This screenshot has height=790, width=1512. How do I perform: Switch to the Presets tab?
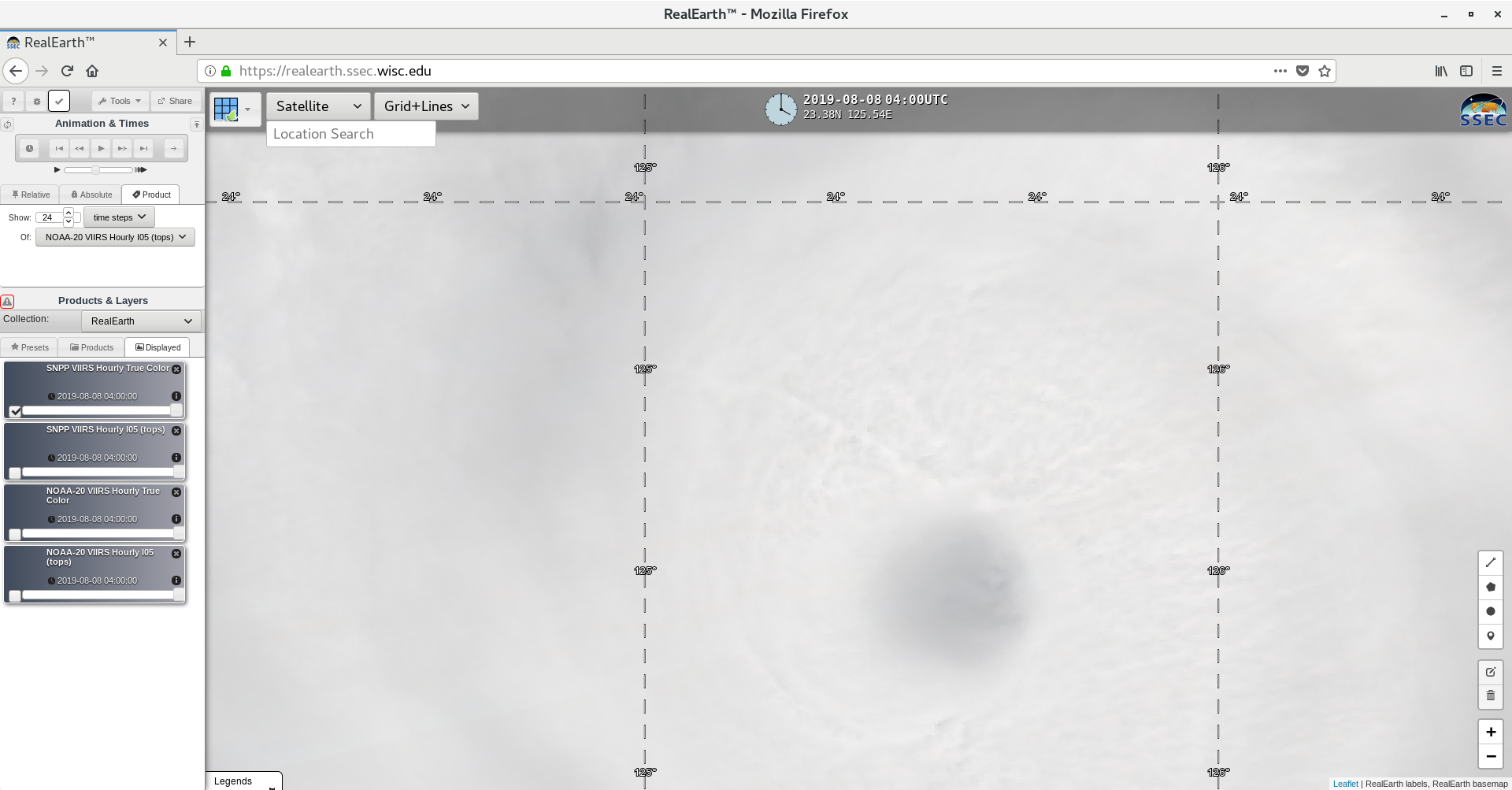point(30,347)
